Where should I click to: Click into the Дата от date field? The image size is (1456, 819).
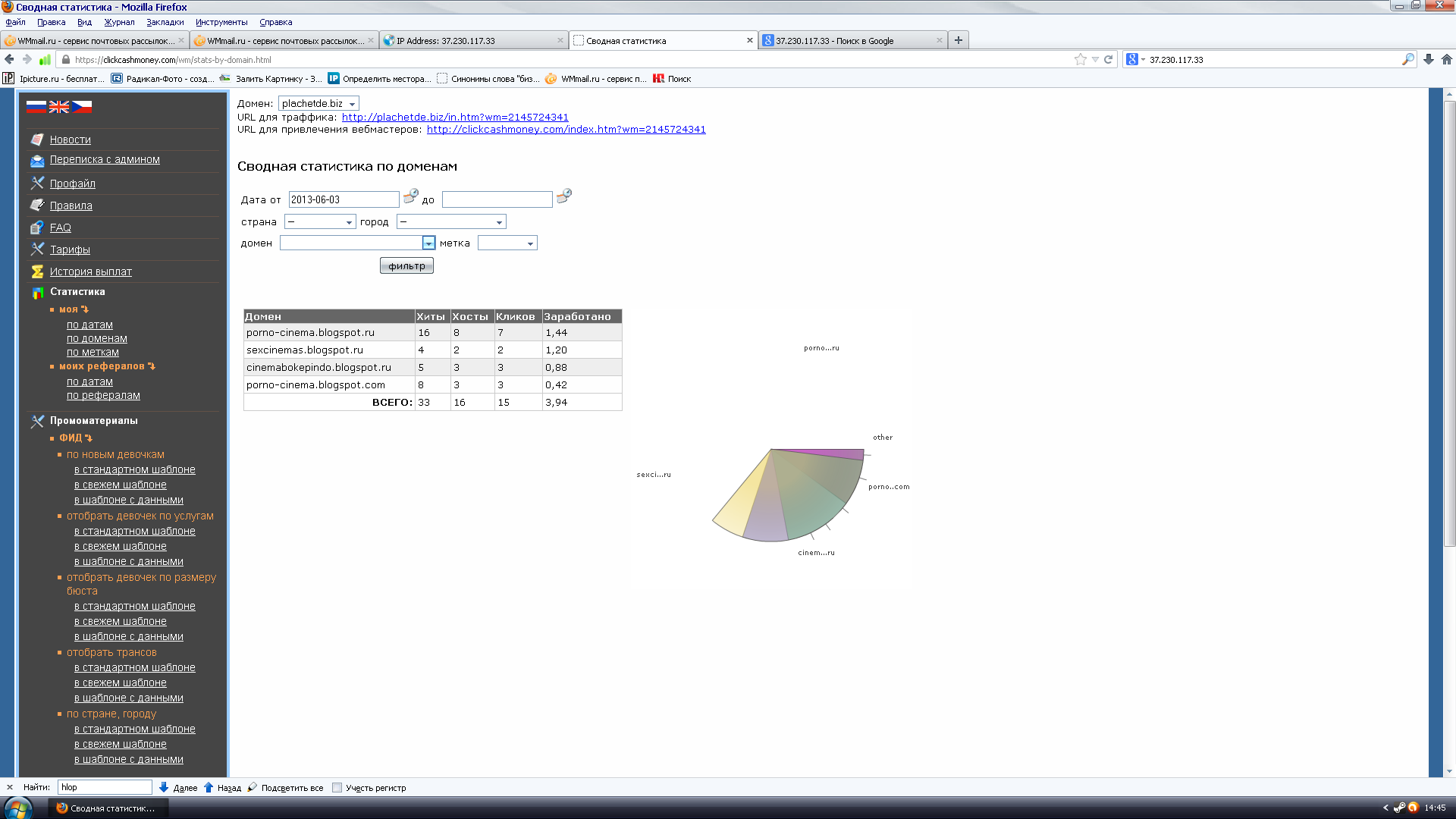(344, 199)
